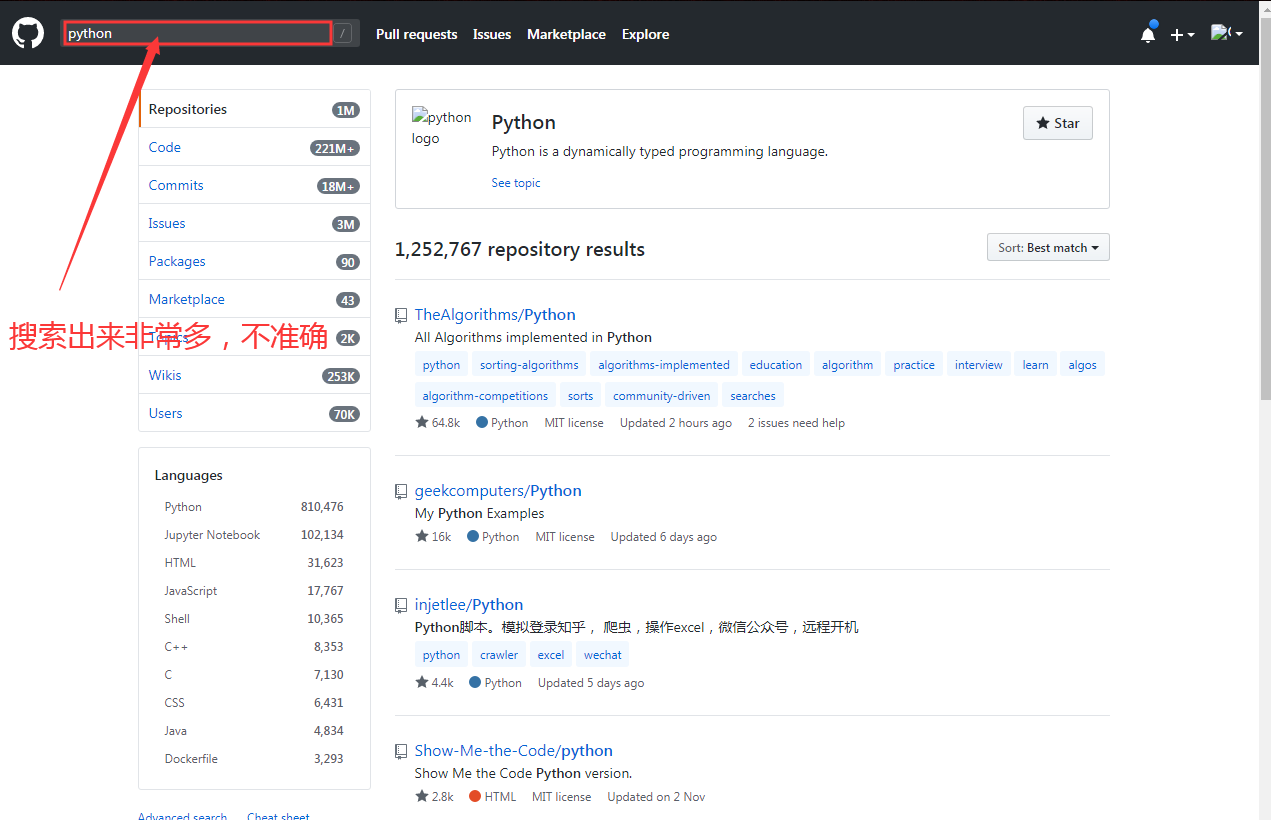Viewport: 1271px width, 820px height.
Task: Click the searches topic tag
Action: point(753,396)
